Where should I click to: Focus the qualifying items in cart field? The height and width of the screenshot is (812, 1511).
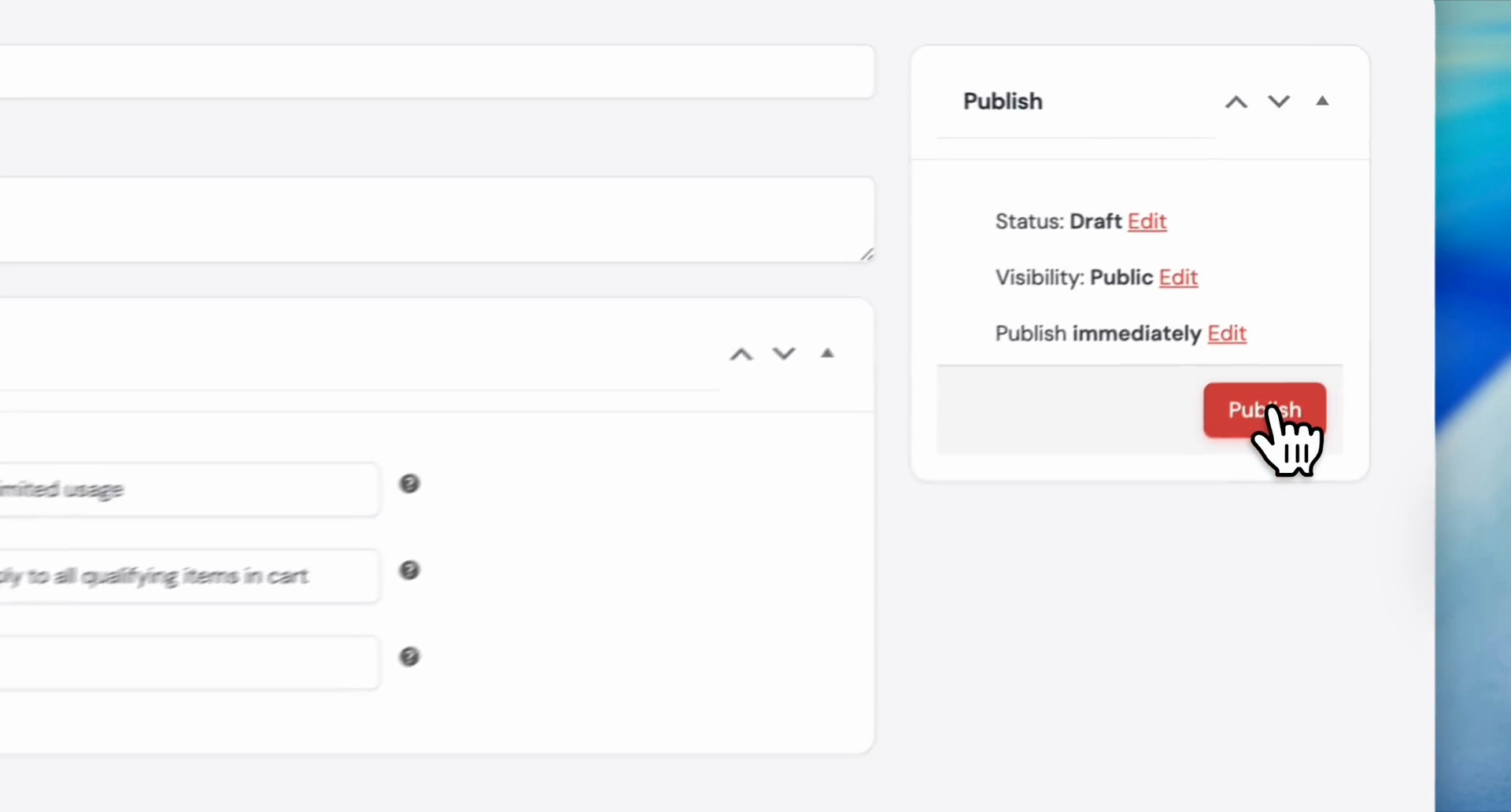(190, 577)
